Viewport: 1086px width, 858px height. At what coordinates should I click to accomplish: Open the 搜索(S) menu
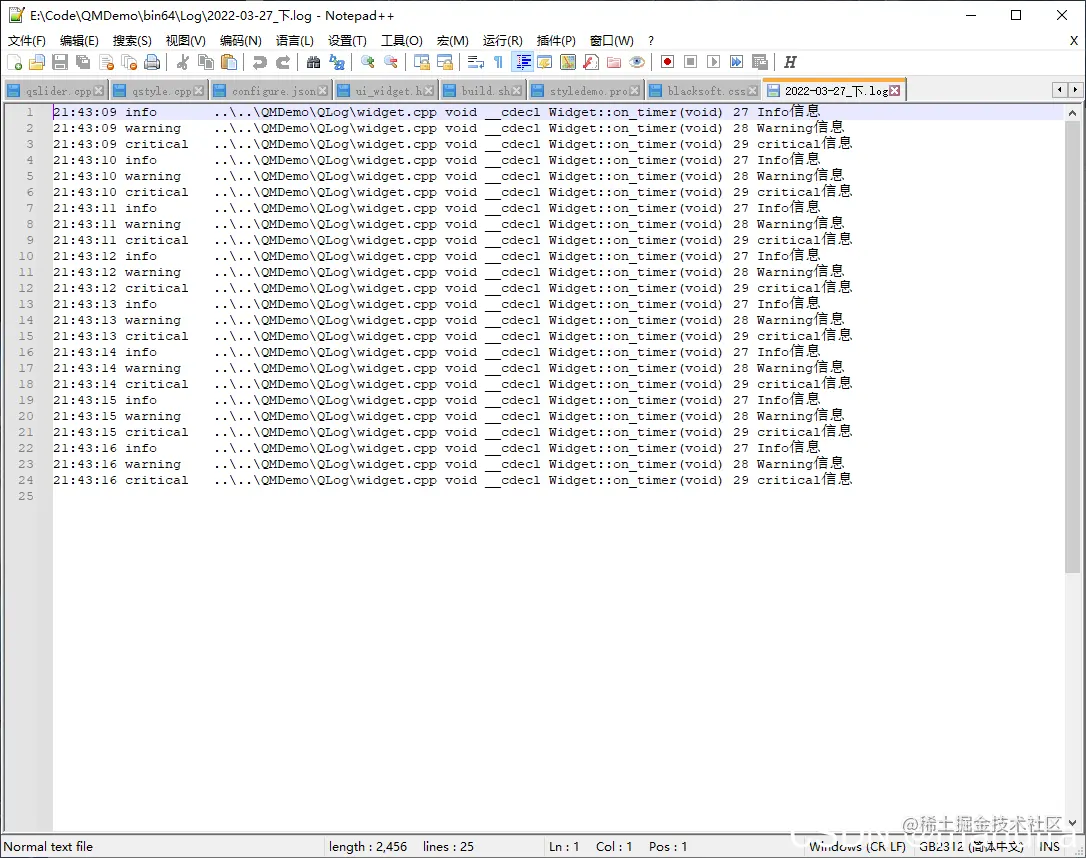pos(132,41)
